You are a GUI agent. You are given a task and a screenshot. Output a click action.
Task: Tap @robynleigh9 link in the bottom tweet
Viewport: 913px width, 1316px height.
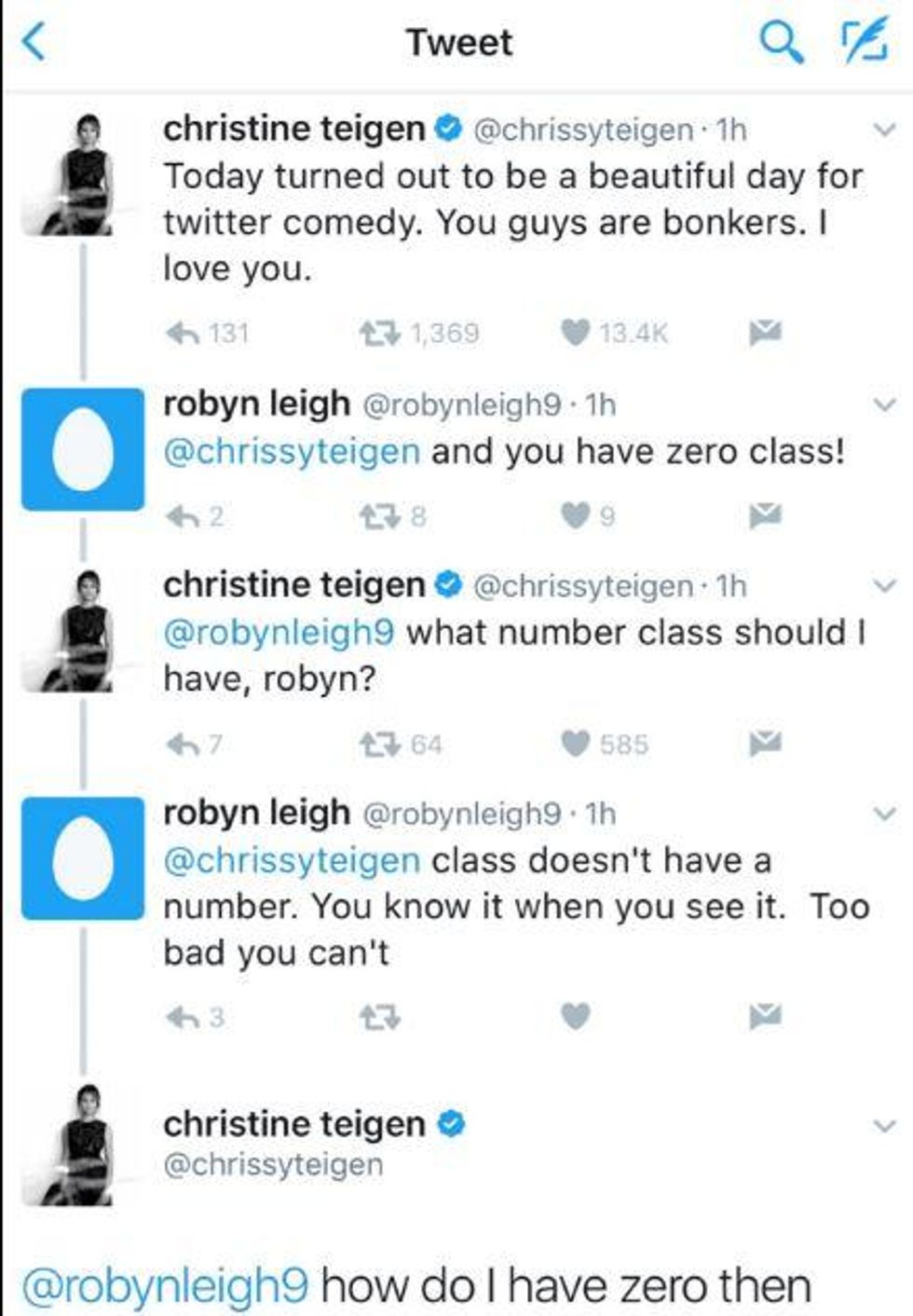pos(164,1286)
